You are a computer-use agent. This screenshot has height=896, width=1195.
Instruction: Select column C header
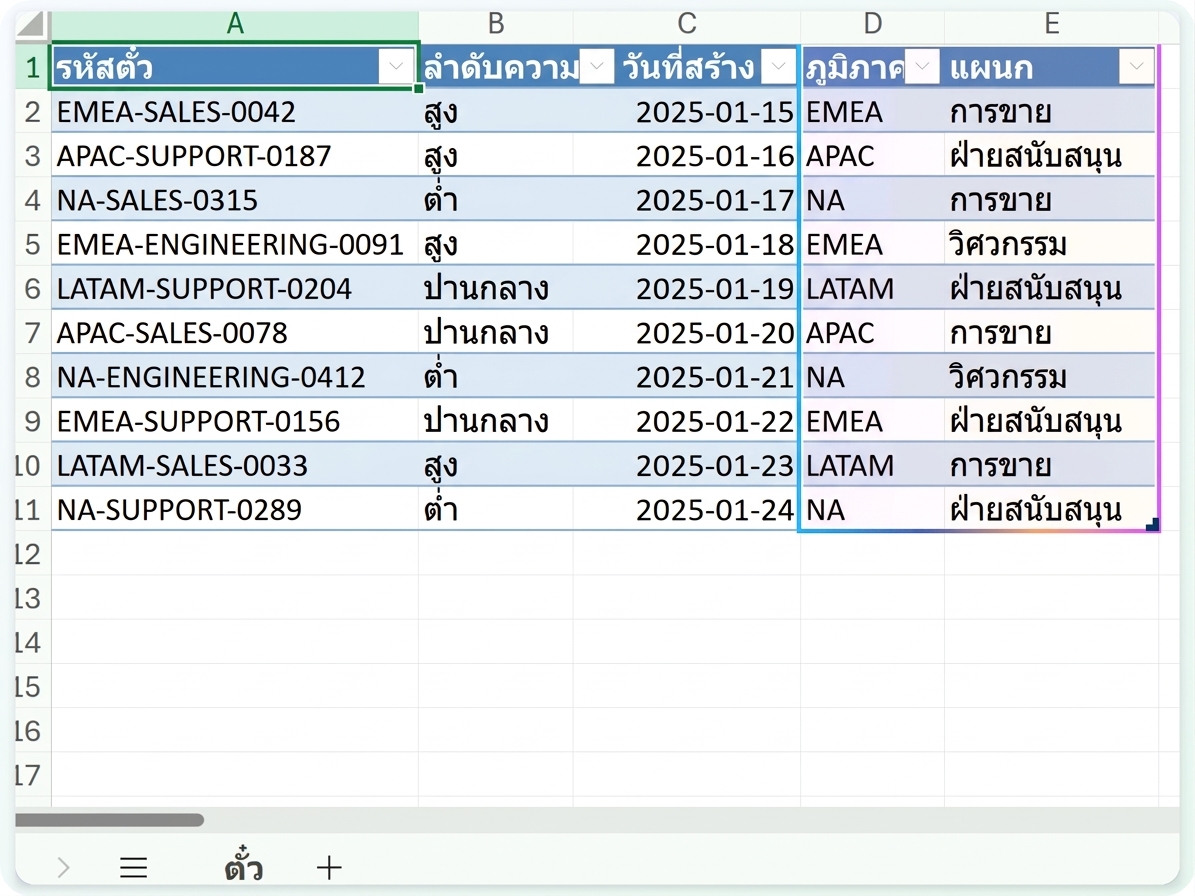[x=687, y=24]
